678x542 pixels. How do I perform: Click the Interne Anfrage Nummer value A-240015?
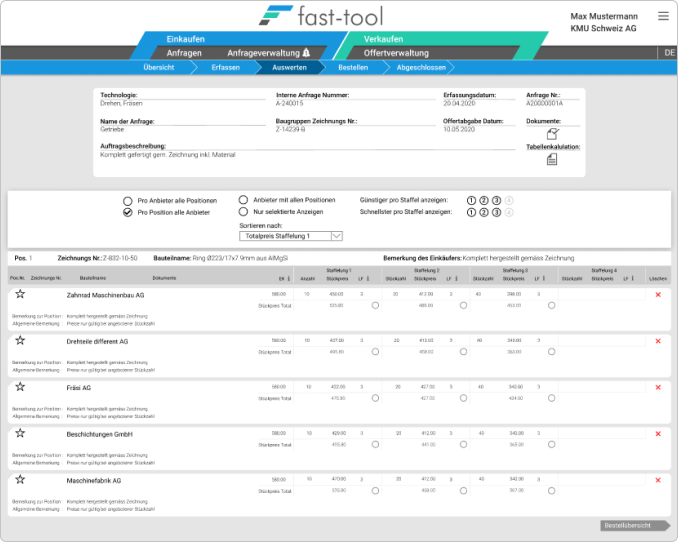290,103
